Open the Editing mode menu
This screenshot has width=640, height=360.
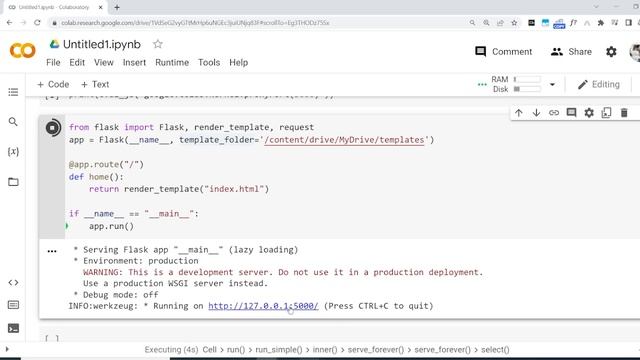pyautogui.click(x=598, y=84)
